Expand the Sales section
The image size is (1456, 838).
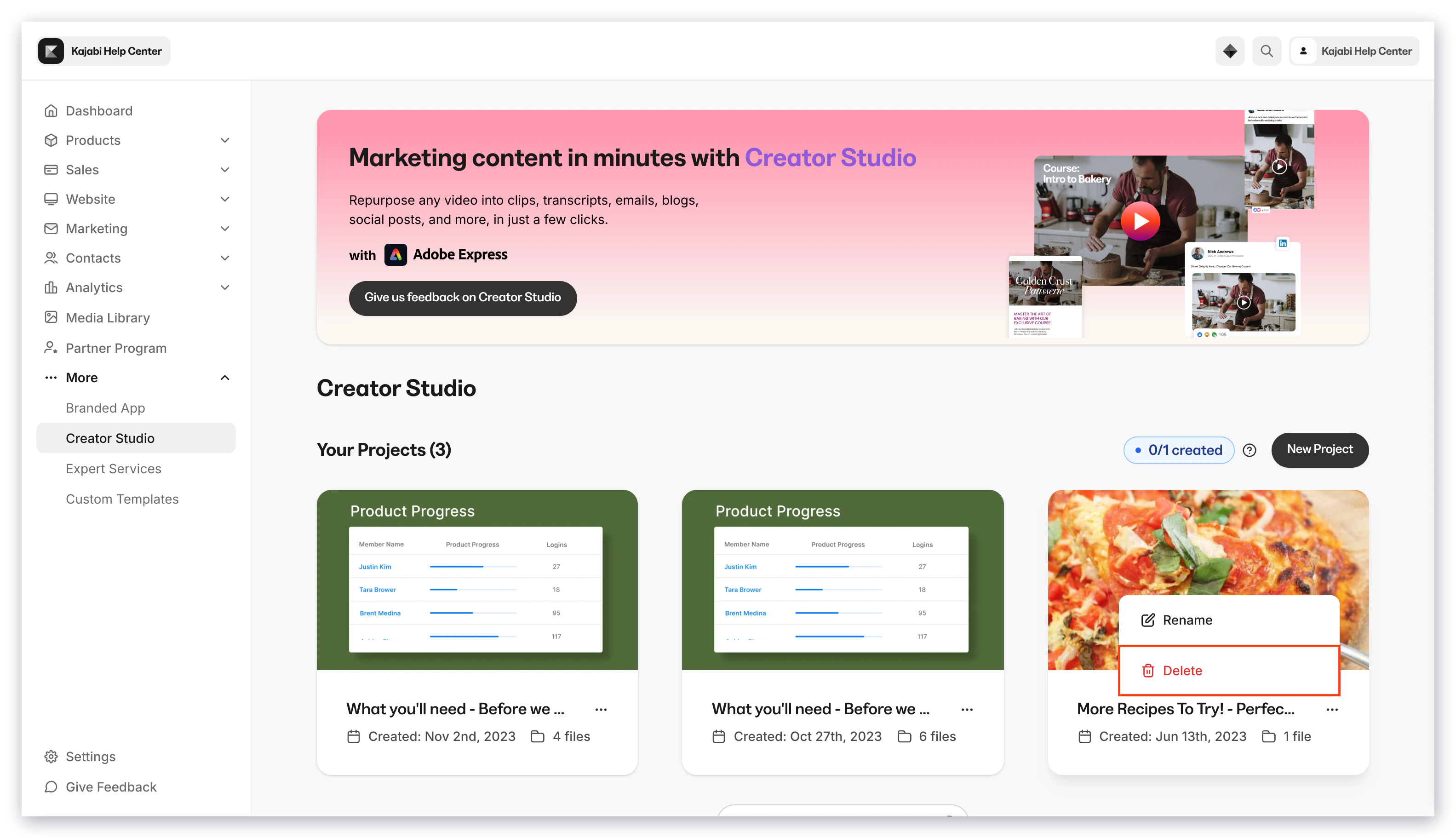click(224, 169)
